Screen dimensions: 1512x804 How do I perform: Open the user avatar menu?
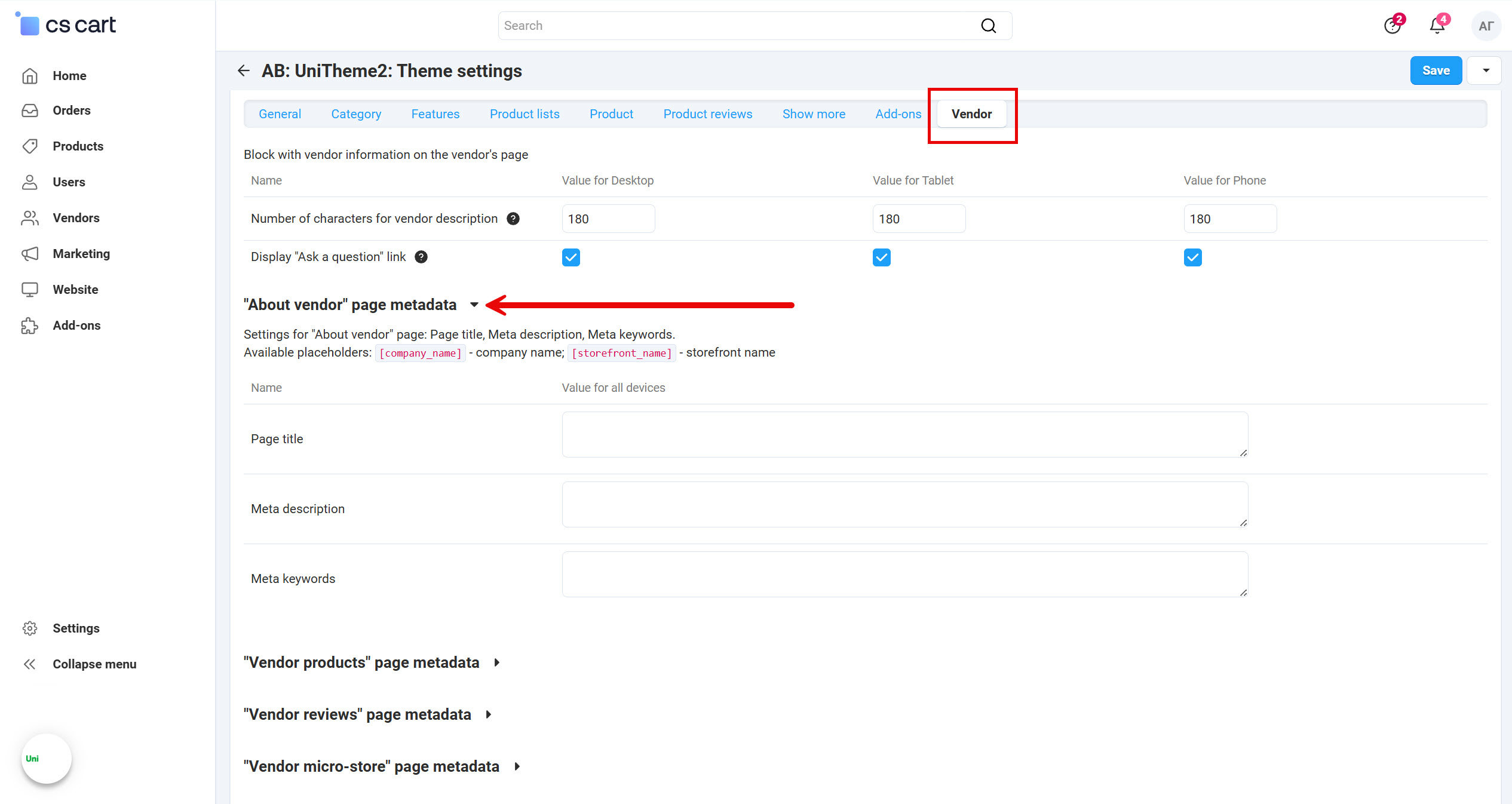pyautogui.click(x=1486, y=26)
